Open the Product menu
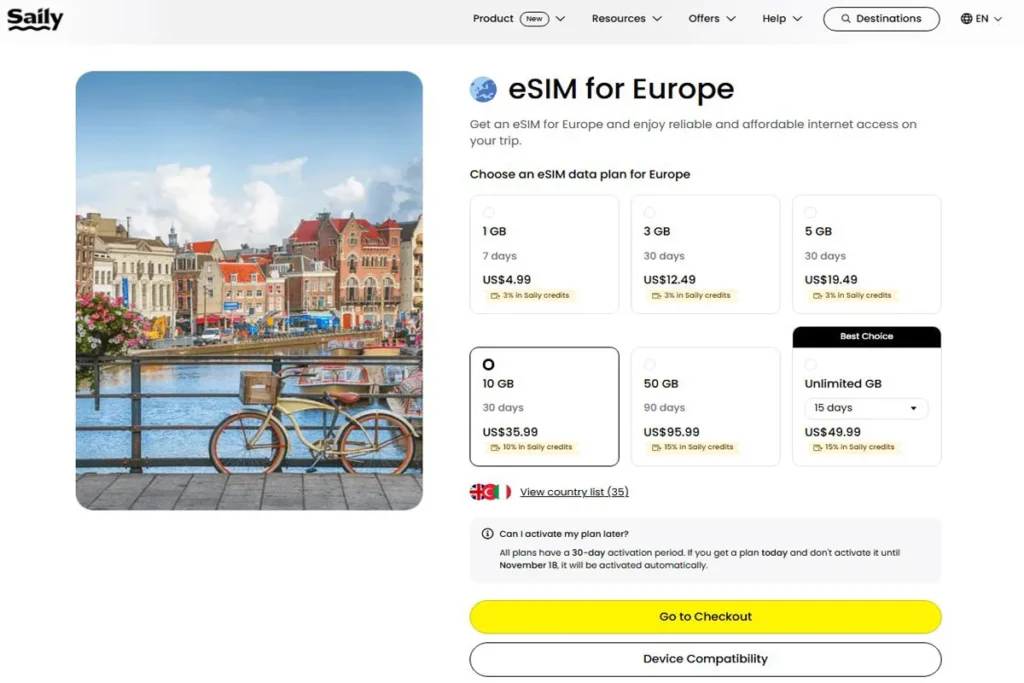The height and width of the screenshot is (683, 1024). pos(494,18)
